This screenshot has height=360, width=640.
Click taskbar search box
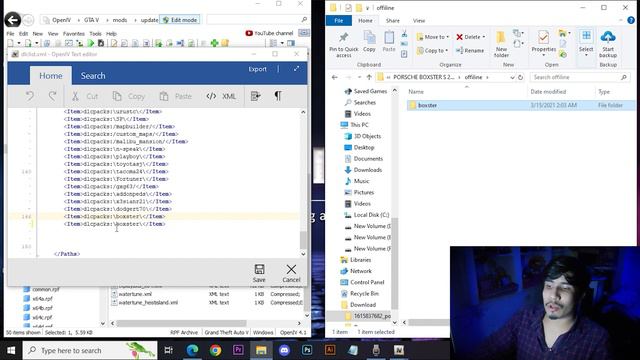coord(90,350)
